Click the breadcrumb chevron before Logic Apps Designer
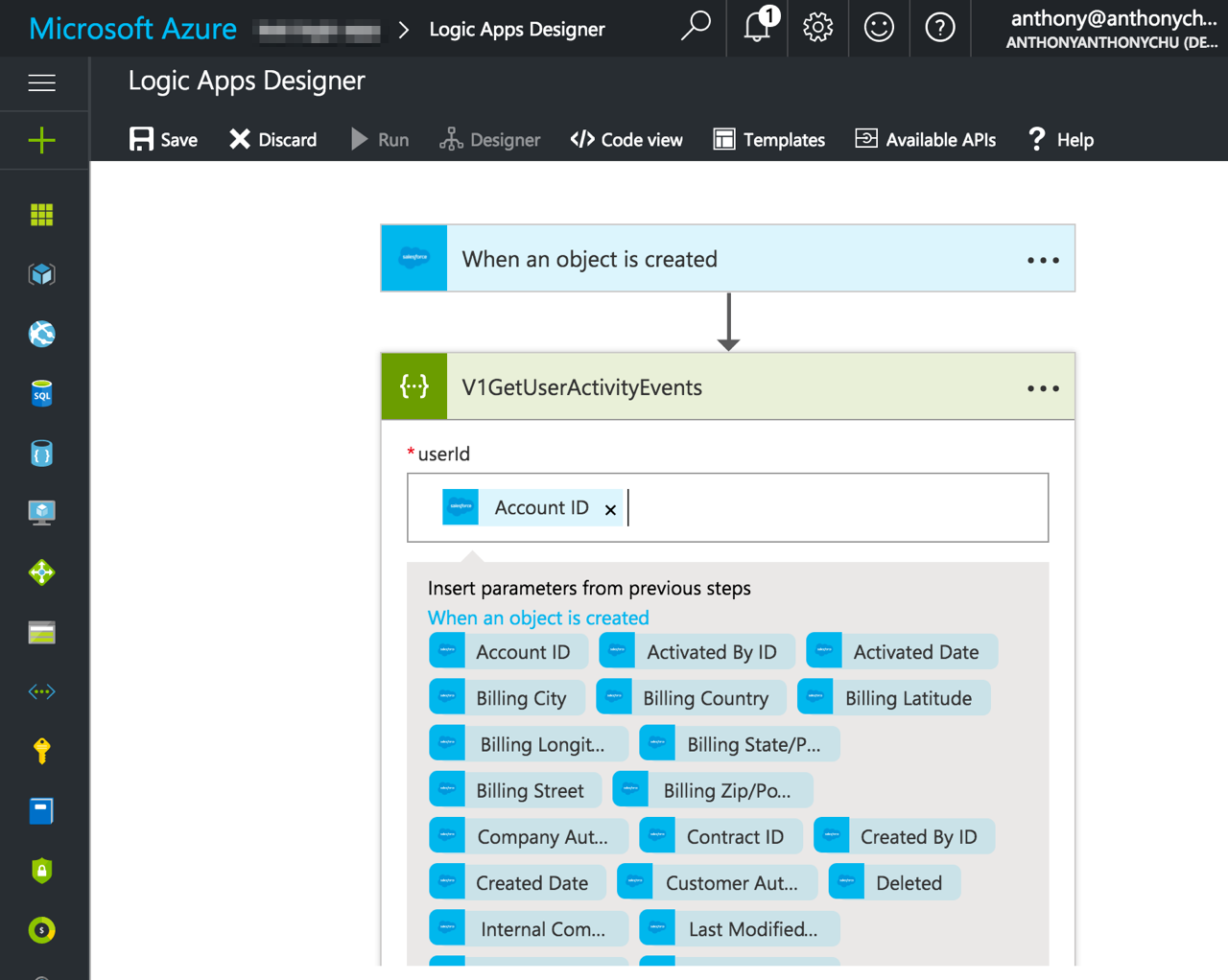Viewport: 1228px width, 980px height. point(404,30)
